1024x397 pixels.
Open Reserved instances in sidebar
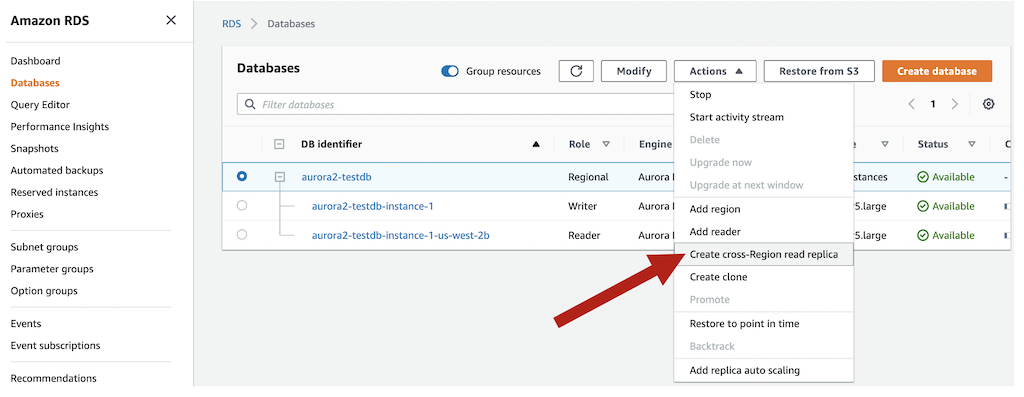(x=54, y=192)
